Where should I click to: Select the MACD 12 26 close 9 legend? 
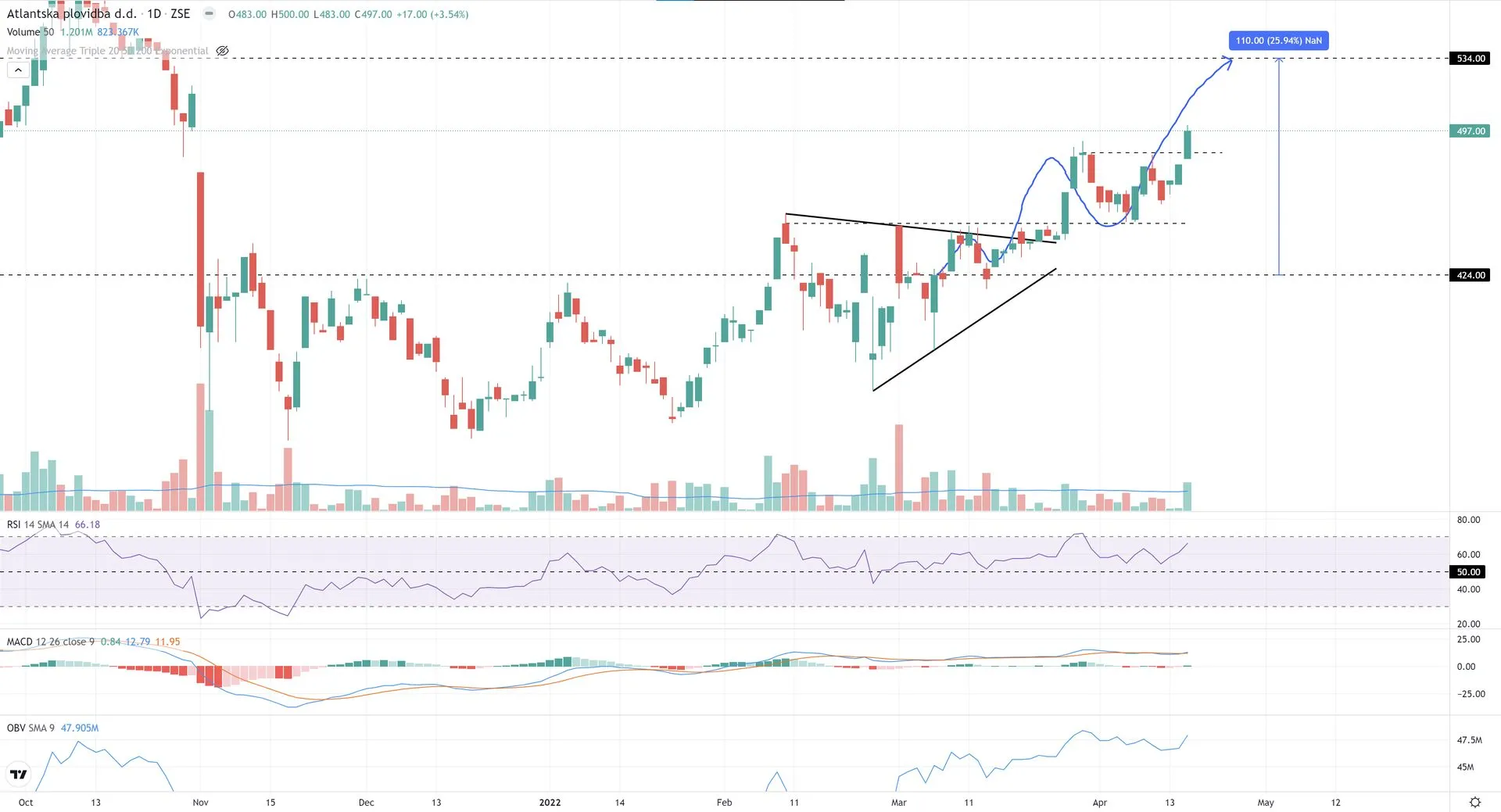pos(50,642)
